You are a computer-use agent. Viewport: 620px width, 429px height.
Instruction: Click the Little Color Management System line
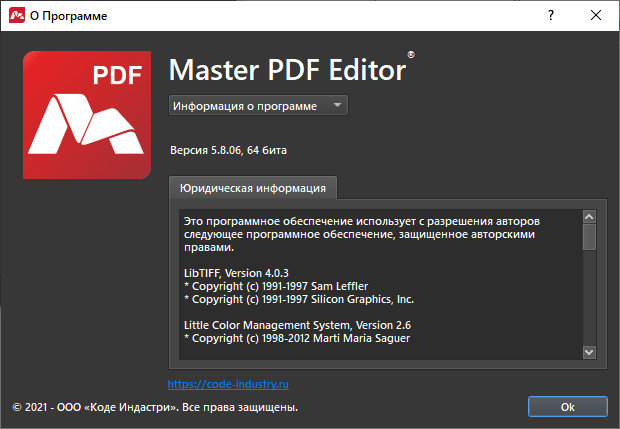(x=297, y=325)
